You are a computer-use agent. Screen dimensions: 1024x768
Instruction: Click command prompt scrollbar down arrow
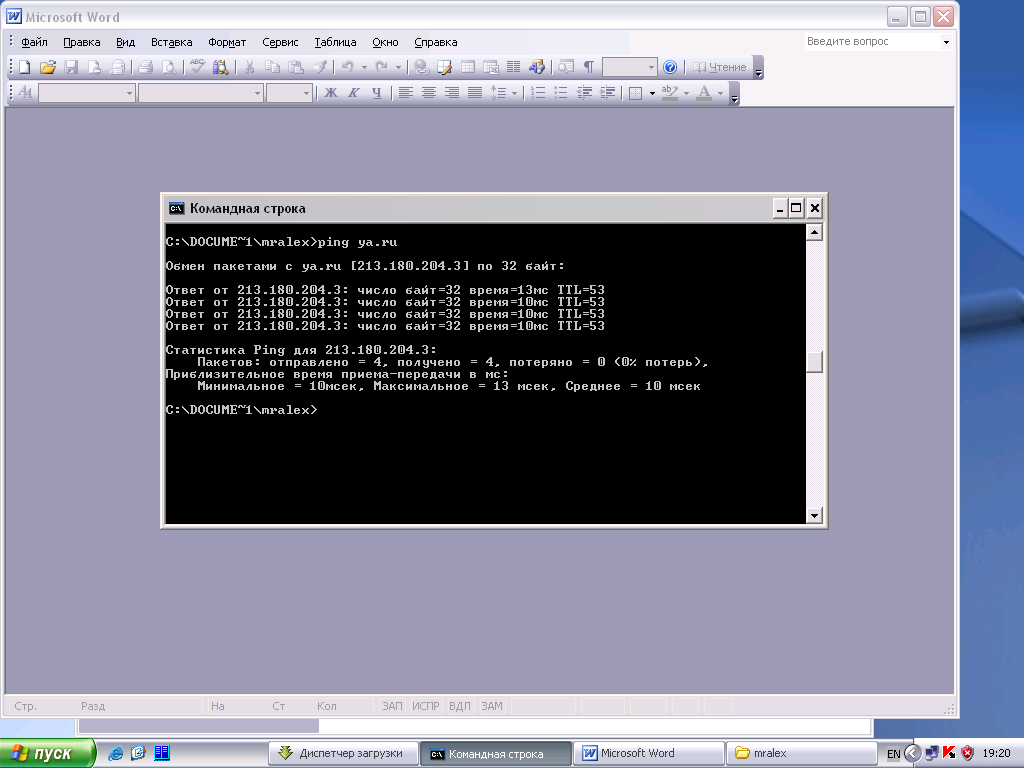click(814, 515)
